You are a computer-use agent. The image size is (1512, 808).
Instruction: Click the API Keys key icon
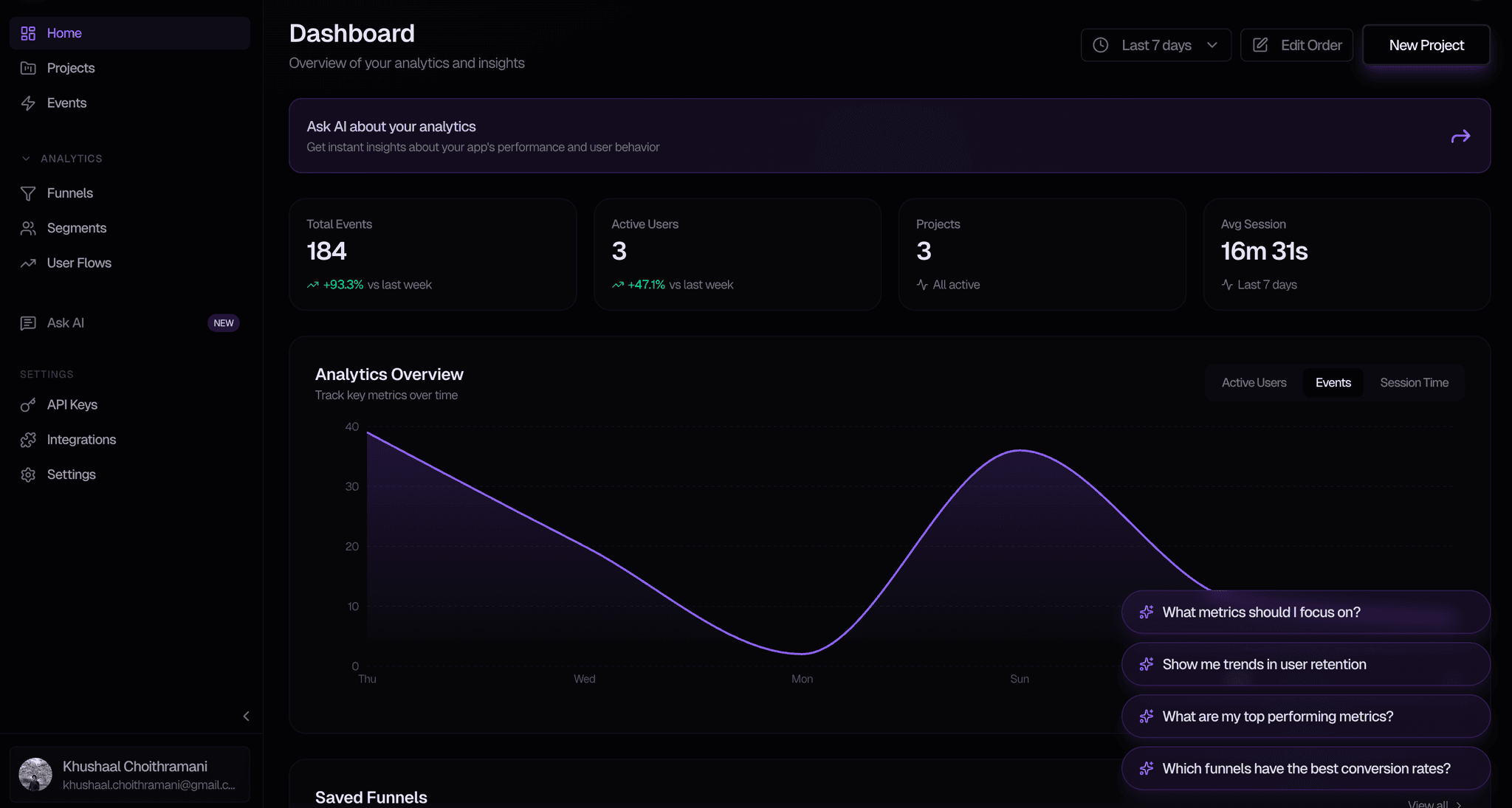click(x=28, y=404)
